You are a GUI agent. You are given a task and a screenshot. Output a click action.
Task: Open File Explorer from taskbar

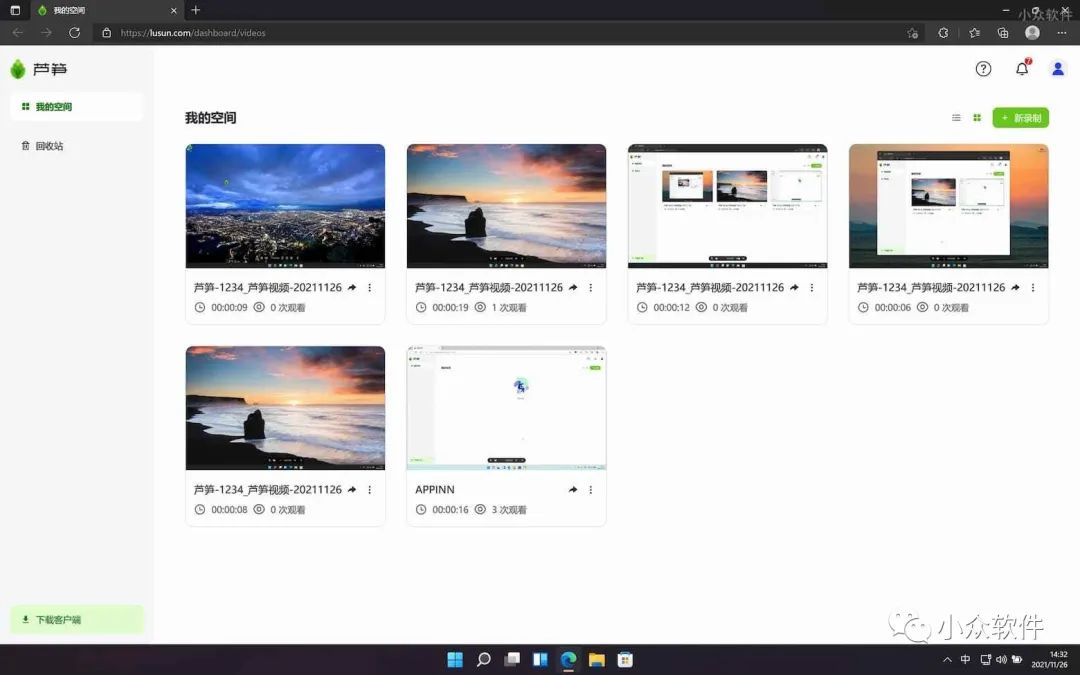[x=596, y=659]
